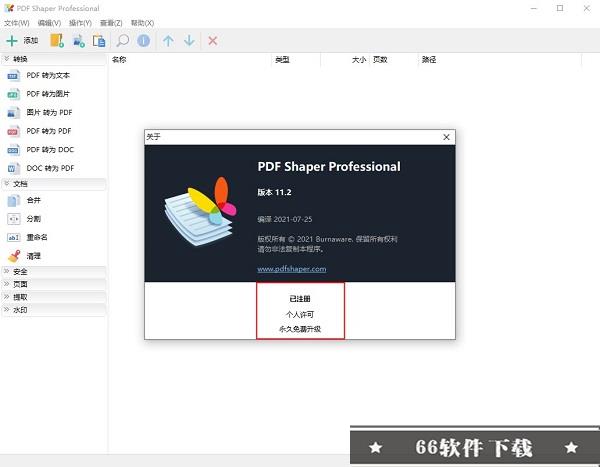Expand the 页面 sidebar section
Screen dimensions: 600x467
coord(54,284)
